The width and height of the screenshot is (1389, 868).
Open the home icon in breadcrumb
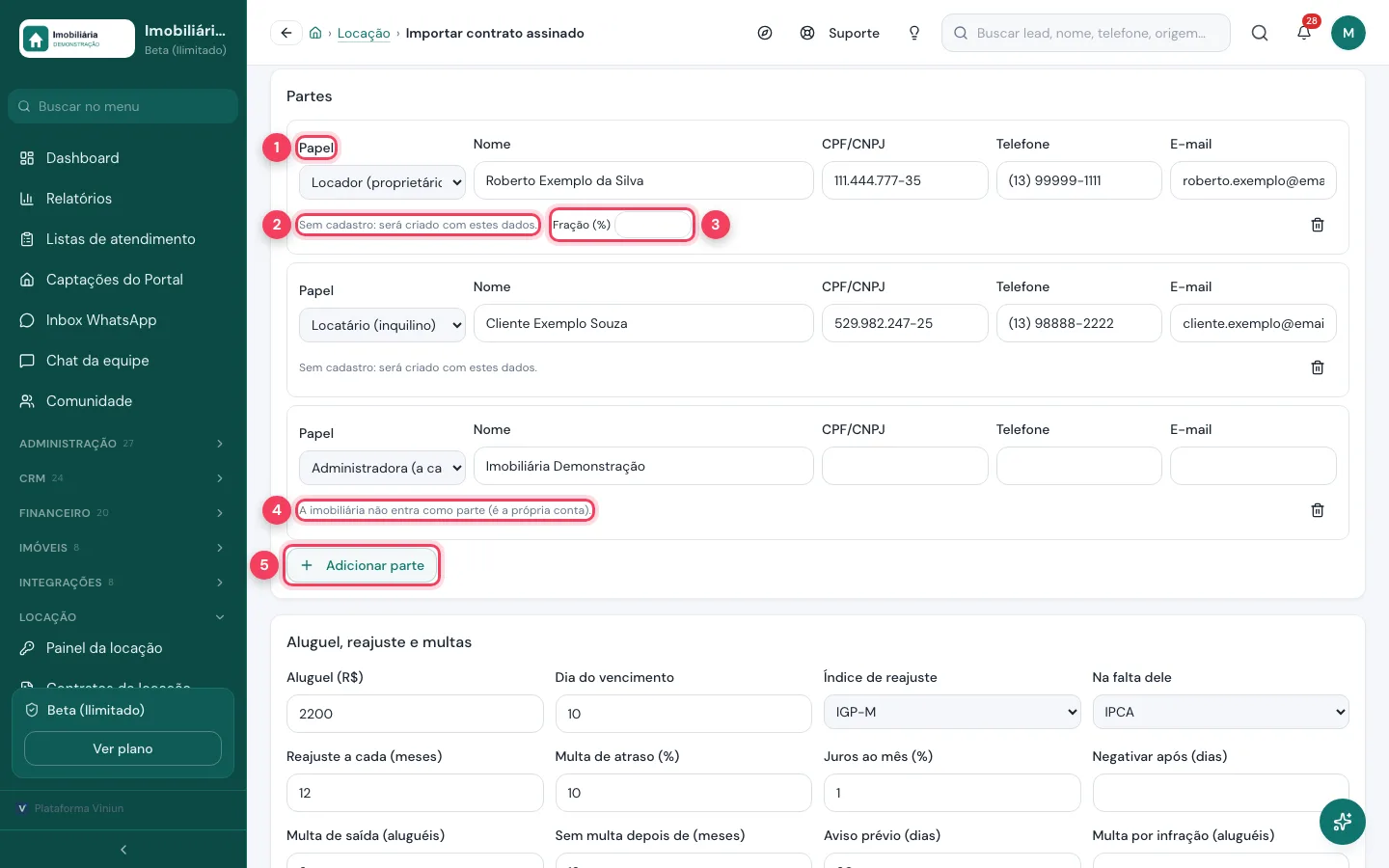[x=315, y=33]
